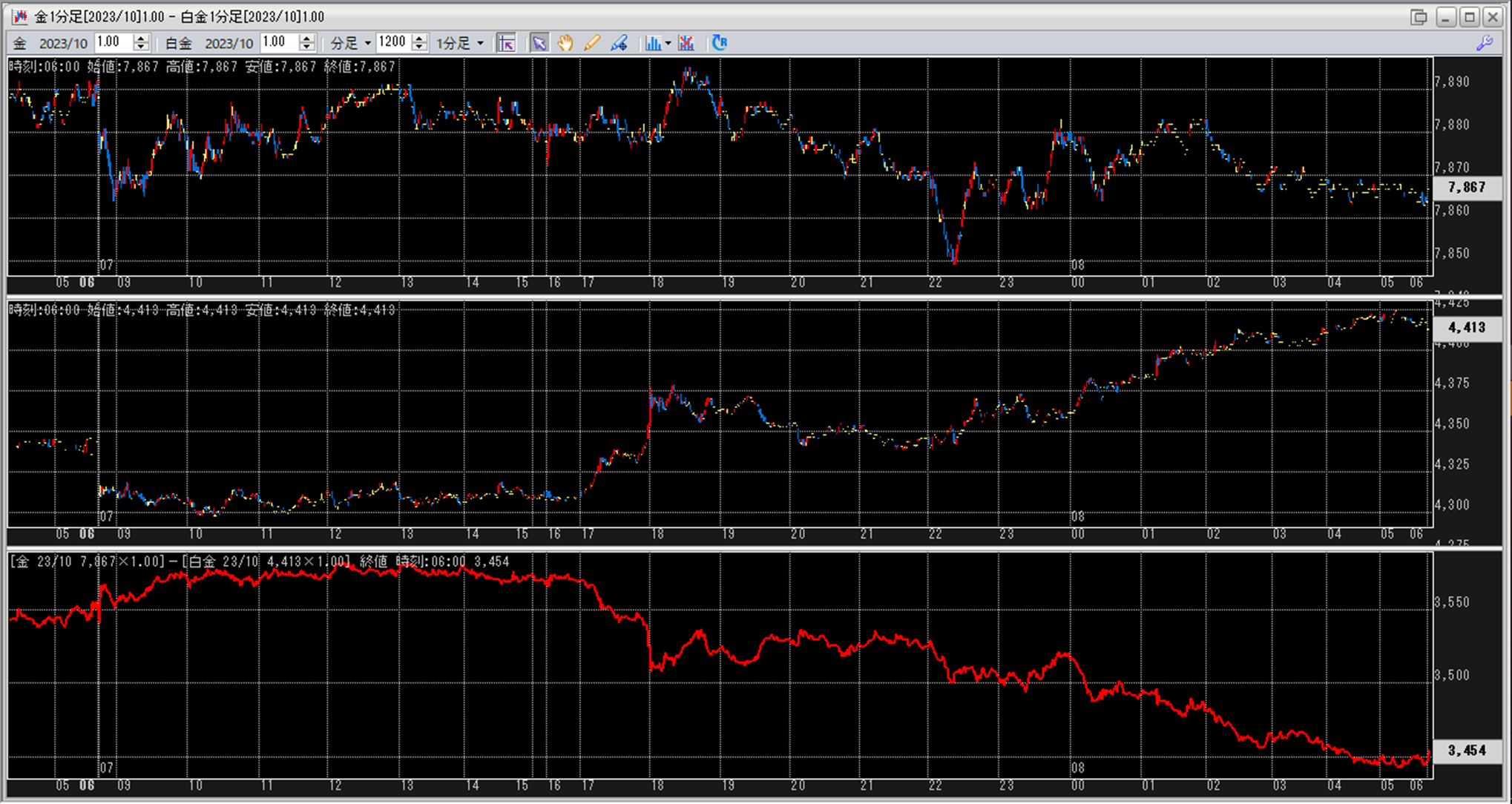Viewport: 1512px width, 804px height.
Task: Click the bar chart indicator icon
Action: (x=653, y=43)
